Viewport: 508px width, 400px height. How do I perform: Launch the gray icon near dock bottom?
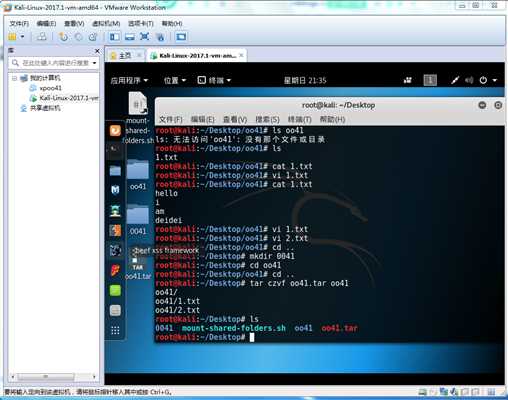click(x=115, y=310)
